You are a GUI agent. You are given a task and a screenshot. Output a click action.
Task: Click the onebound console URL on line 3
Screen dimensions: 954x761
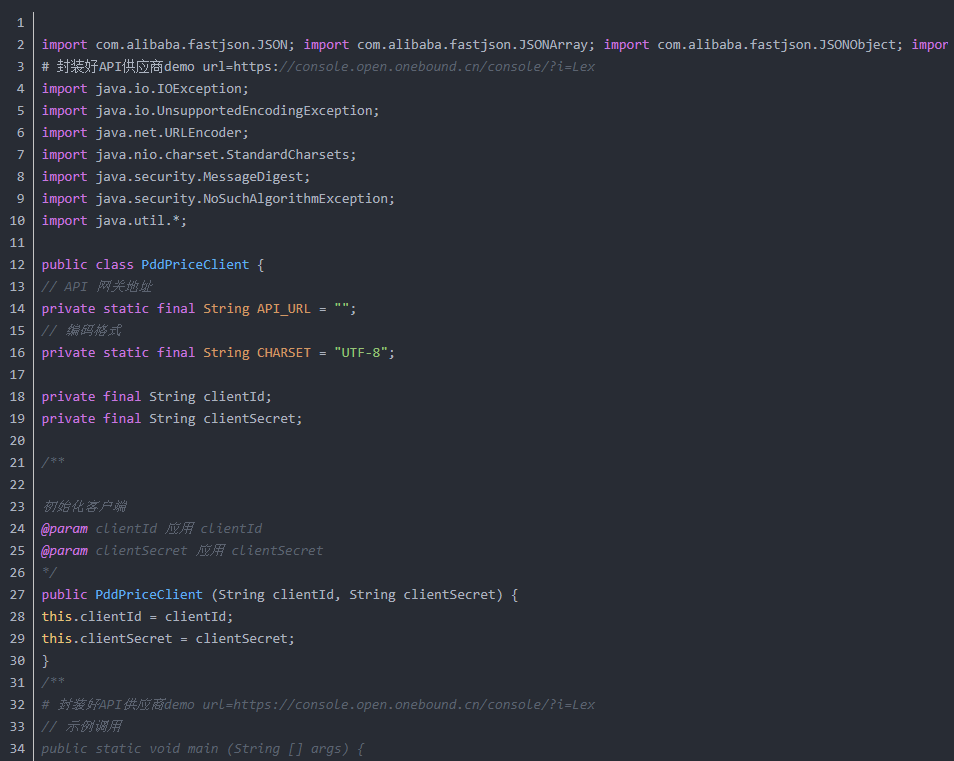pos(438,66)
